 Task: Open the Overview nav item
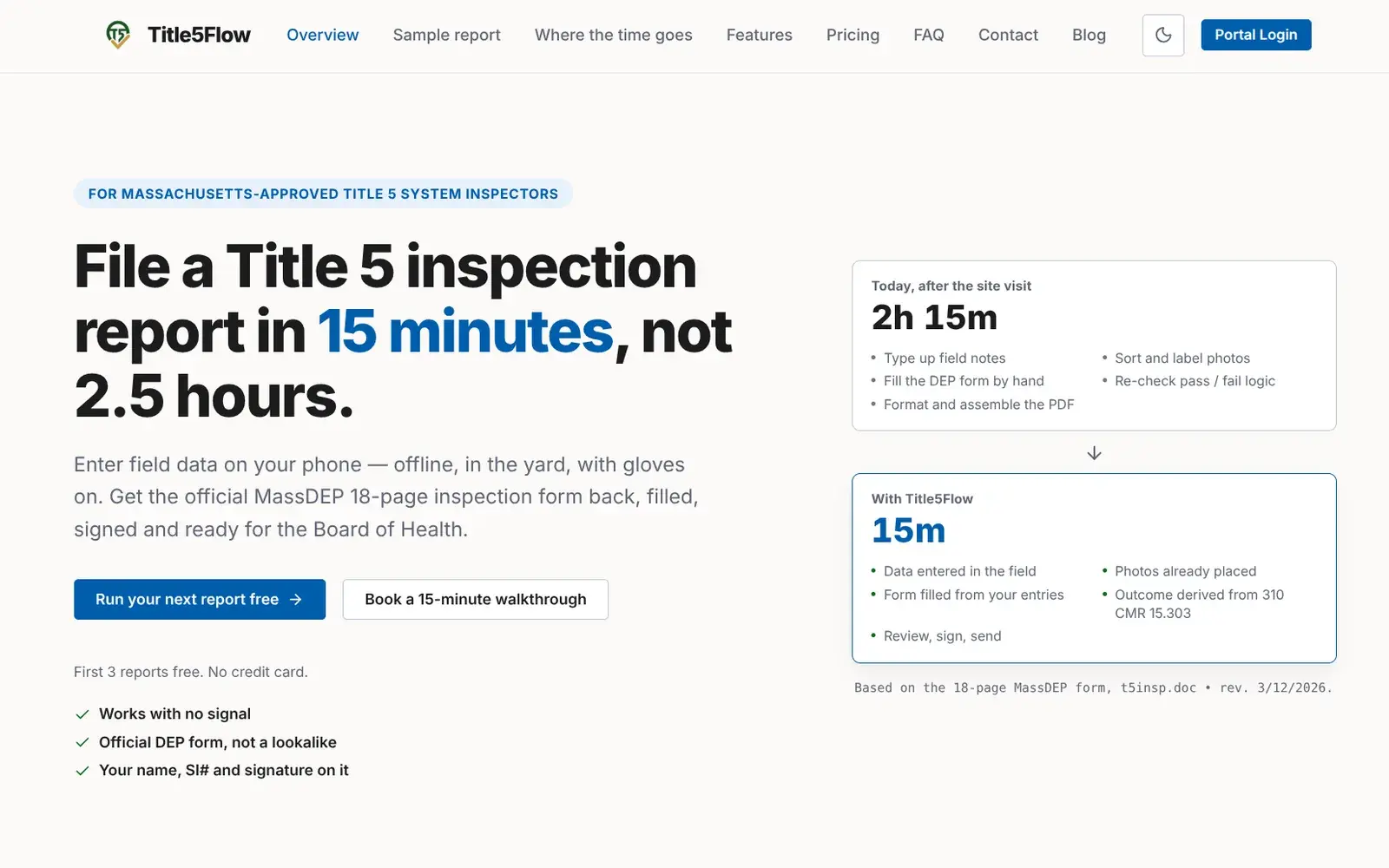coord(322,35)
